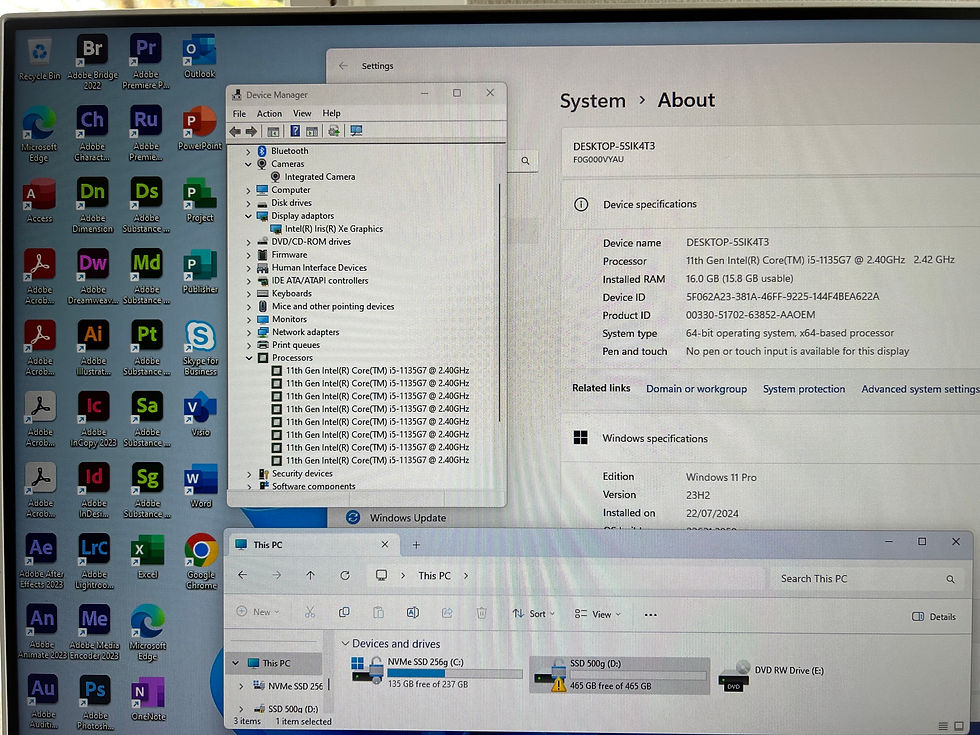
Task: Open Microsoft Project desktop icon
Action: point(200,200)
